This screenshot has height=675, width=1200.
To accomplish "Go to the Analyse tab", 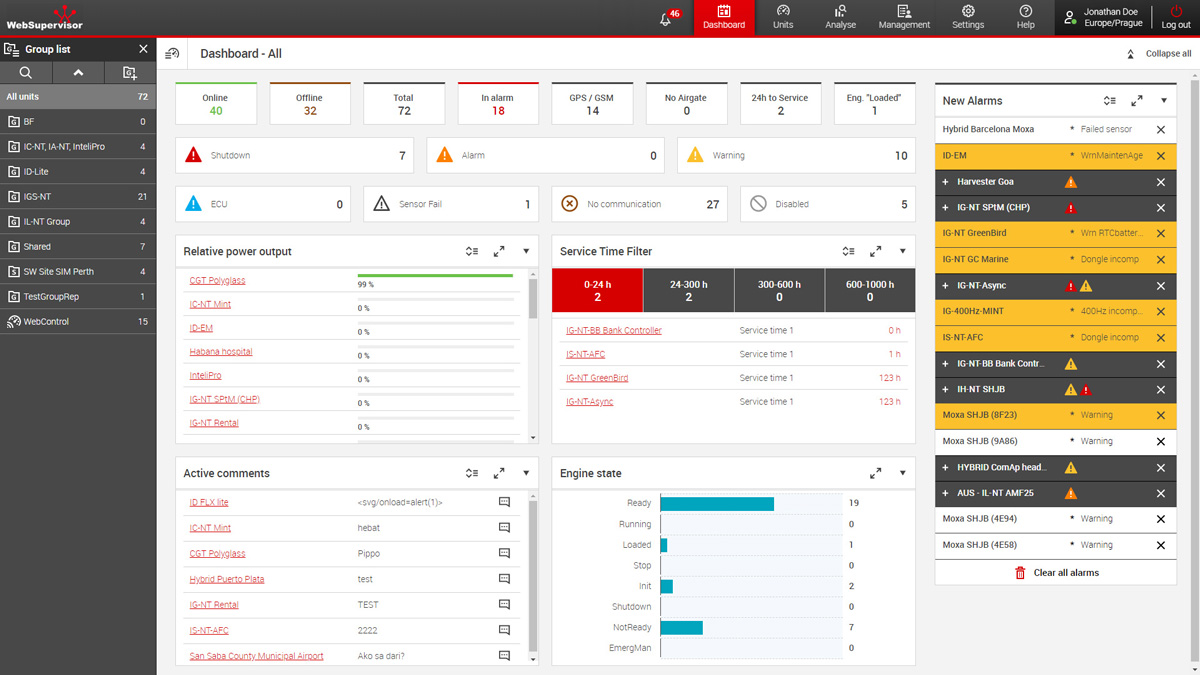I will point(840,18).
